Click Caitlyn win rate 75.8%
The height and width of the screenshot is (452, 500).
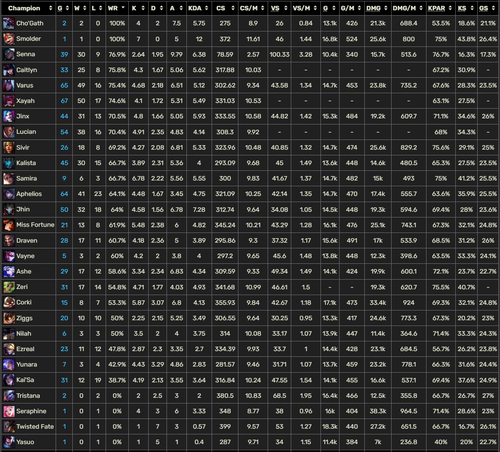coord(117,70)
